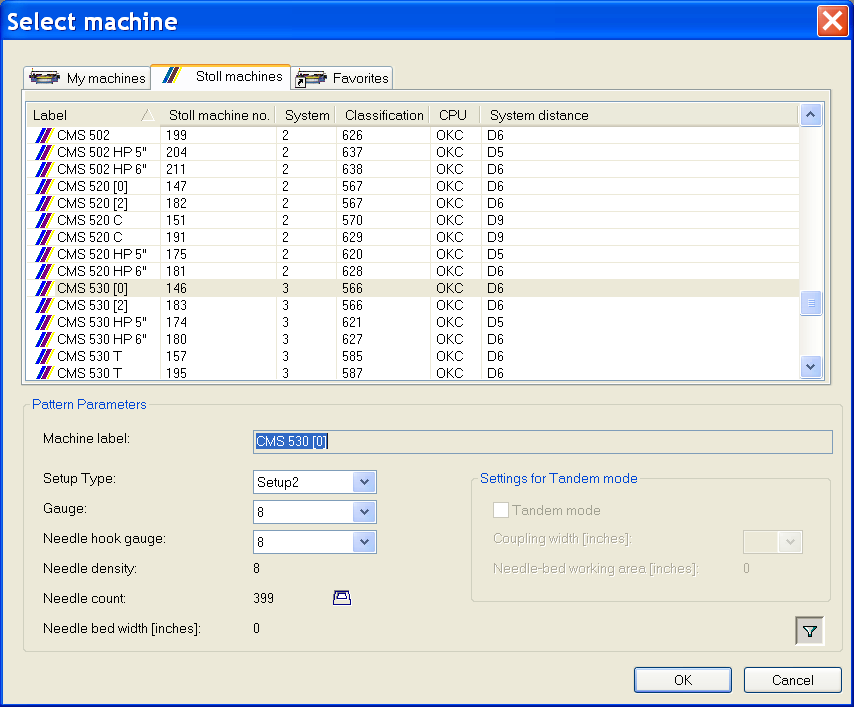Click the Stoll icon for CMS 530 [2]
The image size is (854, 707).
(43, 305)
